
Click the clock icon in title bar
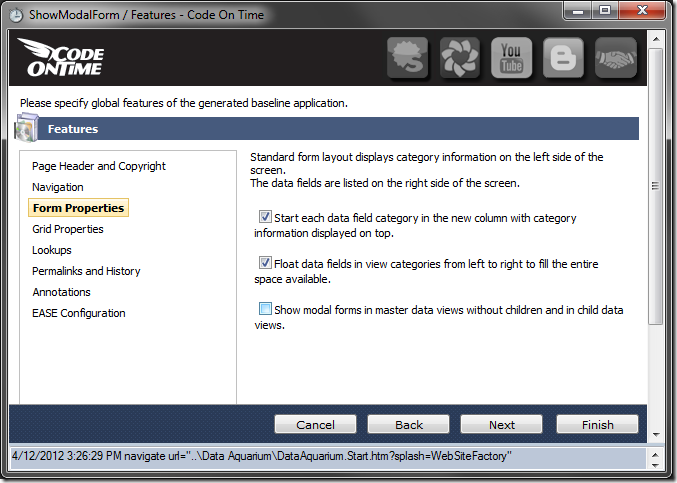point(16,15)
